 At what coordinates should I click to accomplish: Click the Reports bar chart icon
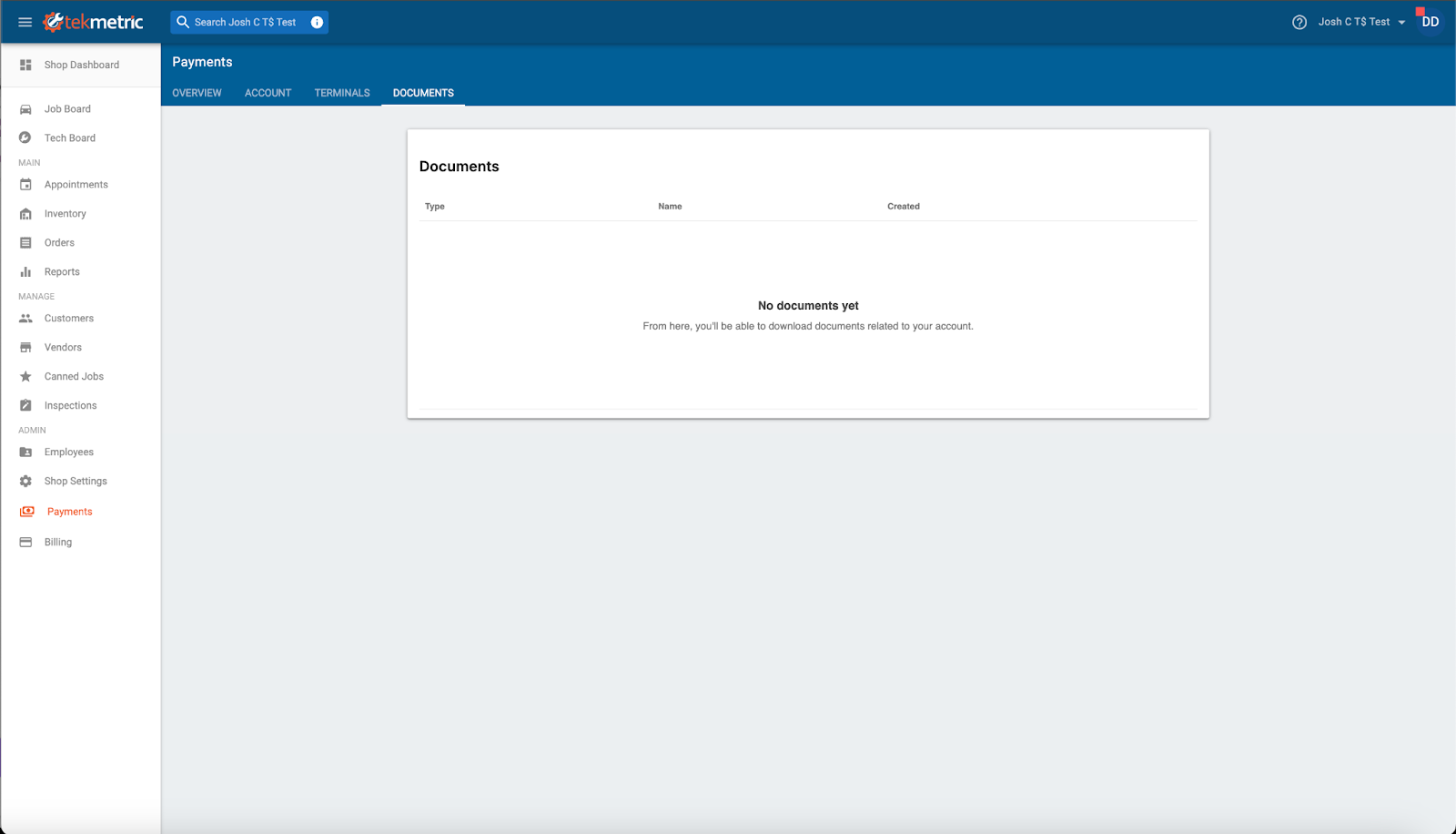pos(25,272)
